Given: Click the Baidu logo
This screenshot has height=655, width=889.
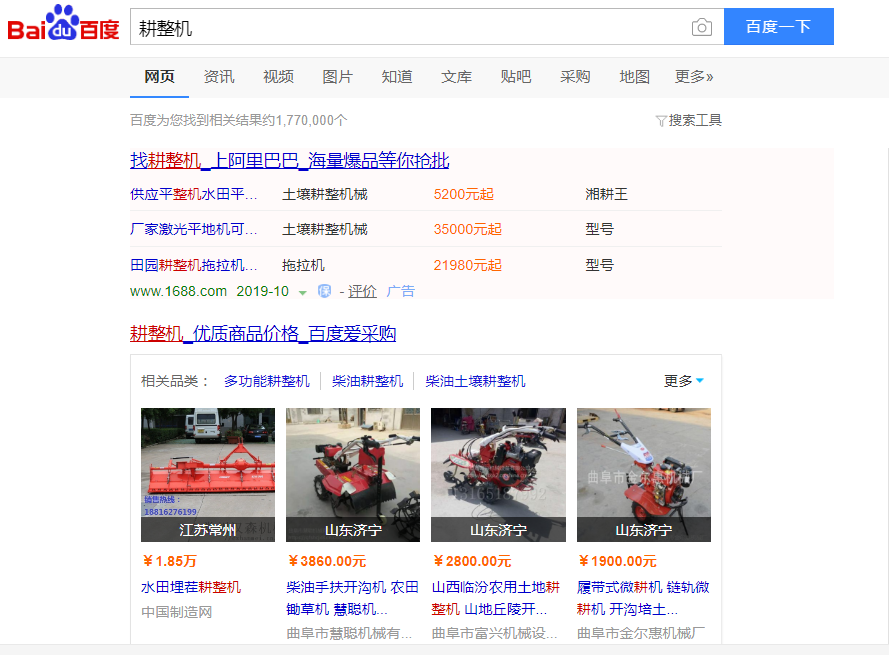Looking at the screenshot, I should [x=64, y=26].
